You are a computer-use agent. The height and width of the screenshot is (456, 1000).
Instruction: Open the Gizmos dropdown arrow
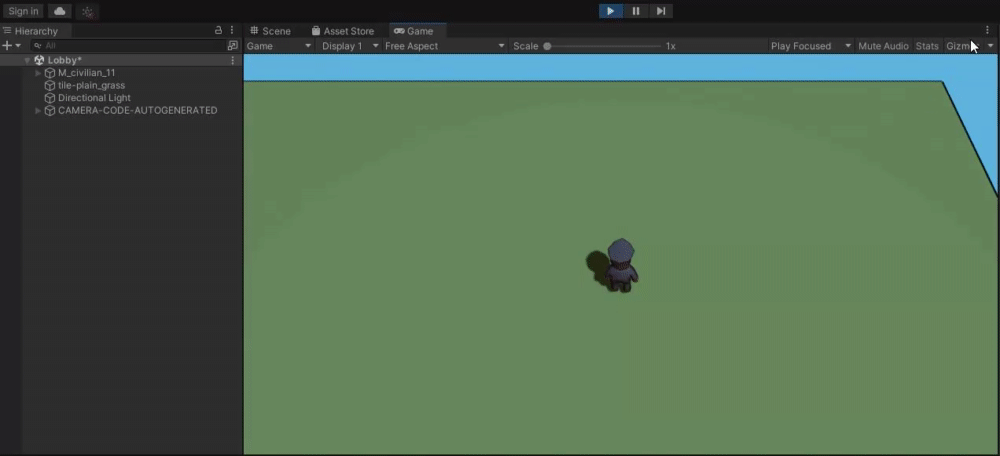990,46
